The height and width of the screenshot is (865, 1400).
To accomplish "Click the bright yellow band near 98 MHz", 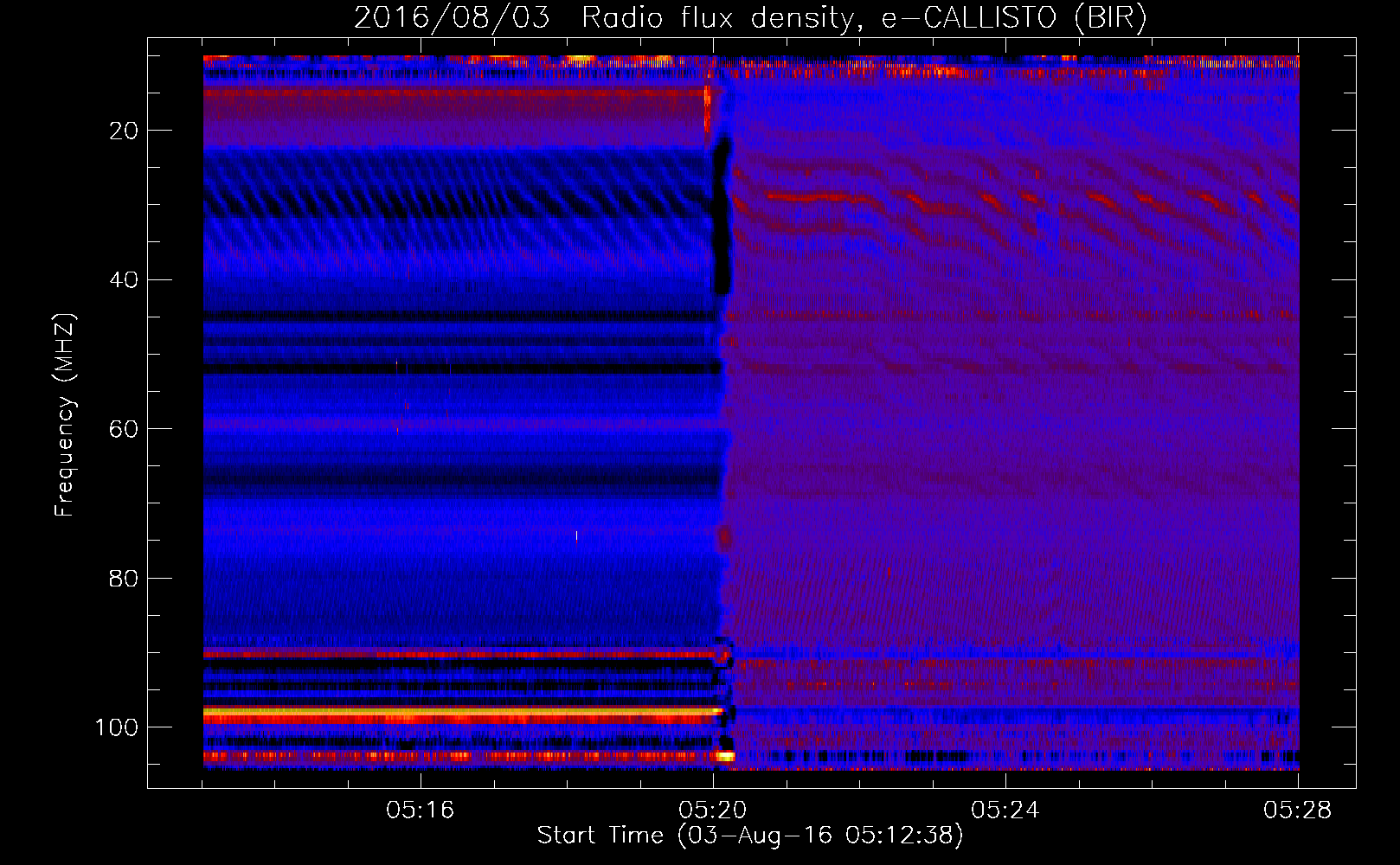I will coord(463,714).
